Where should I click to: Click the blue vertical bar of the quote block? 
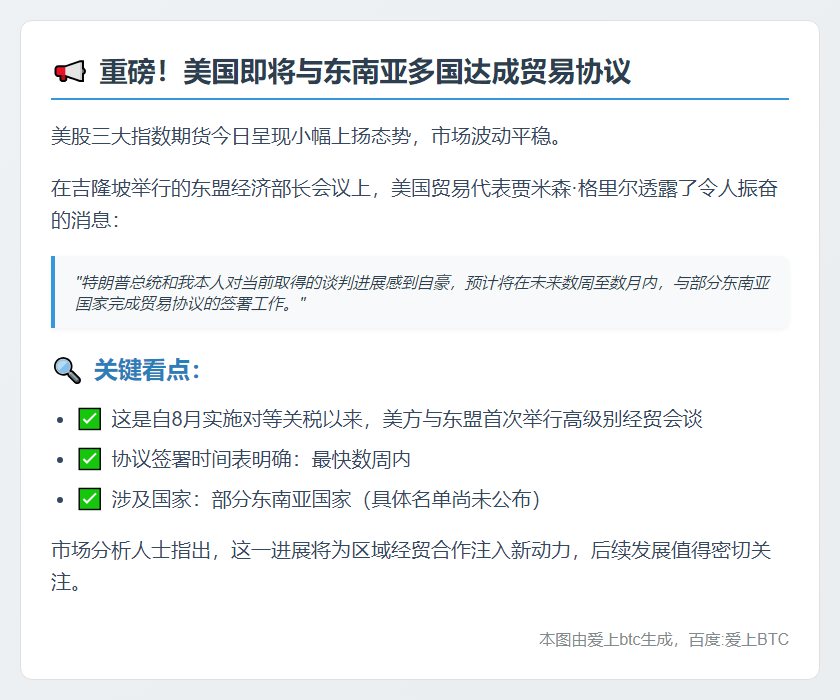53,292
